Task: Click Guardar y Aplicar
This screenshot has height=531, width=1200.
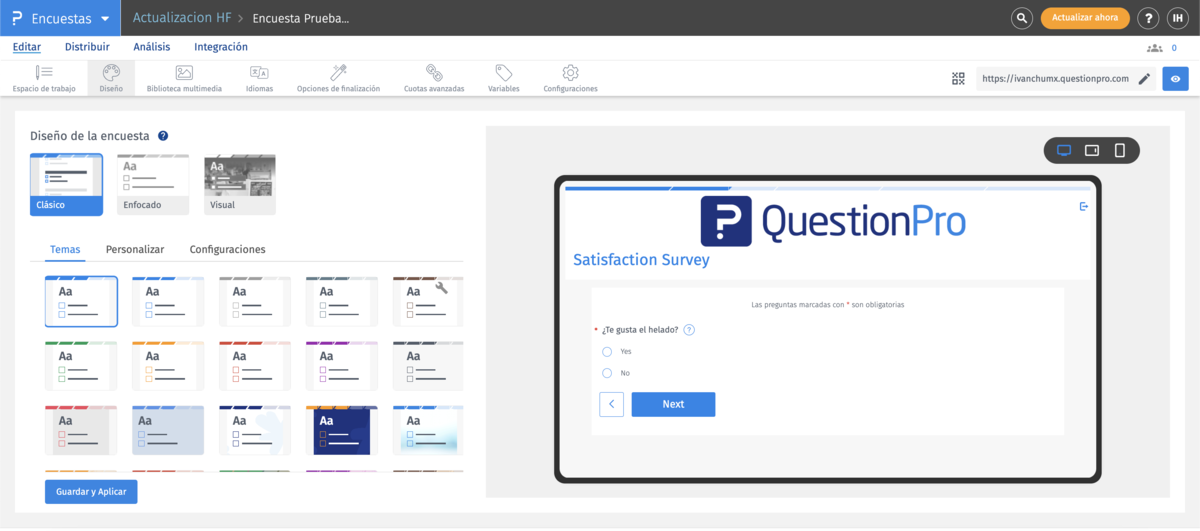Action: click(91, 492)
